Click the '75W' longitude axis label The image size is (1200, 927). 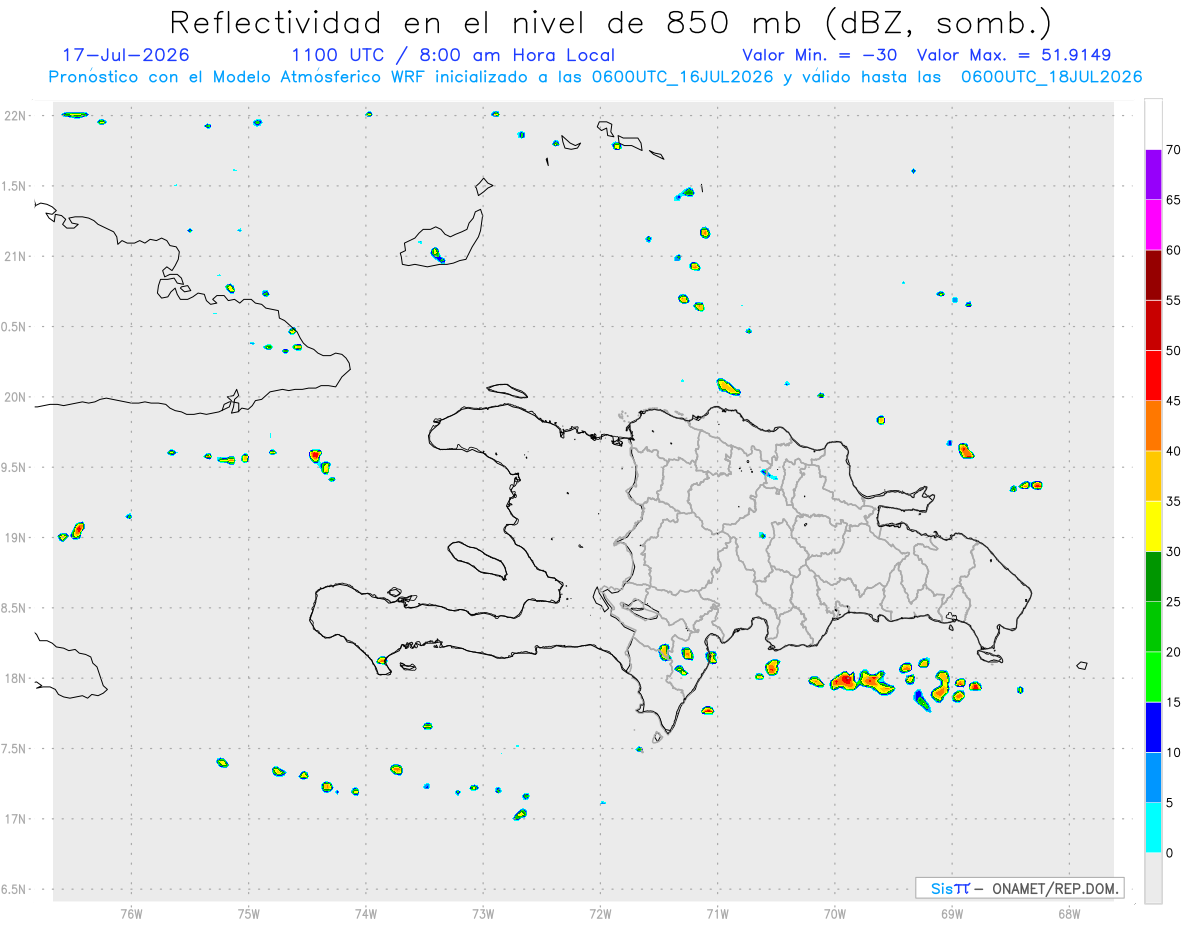249,913
